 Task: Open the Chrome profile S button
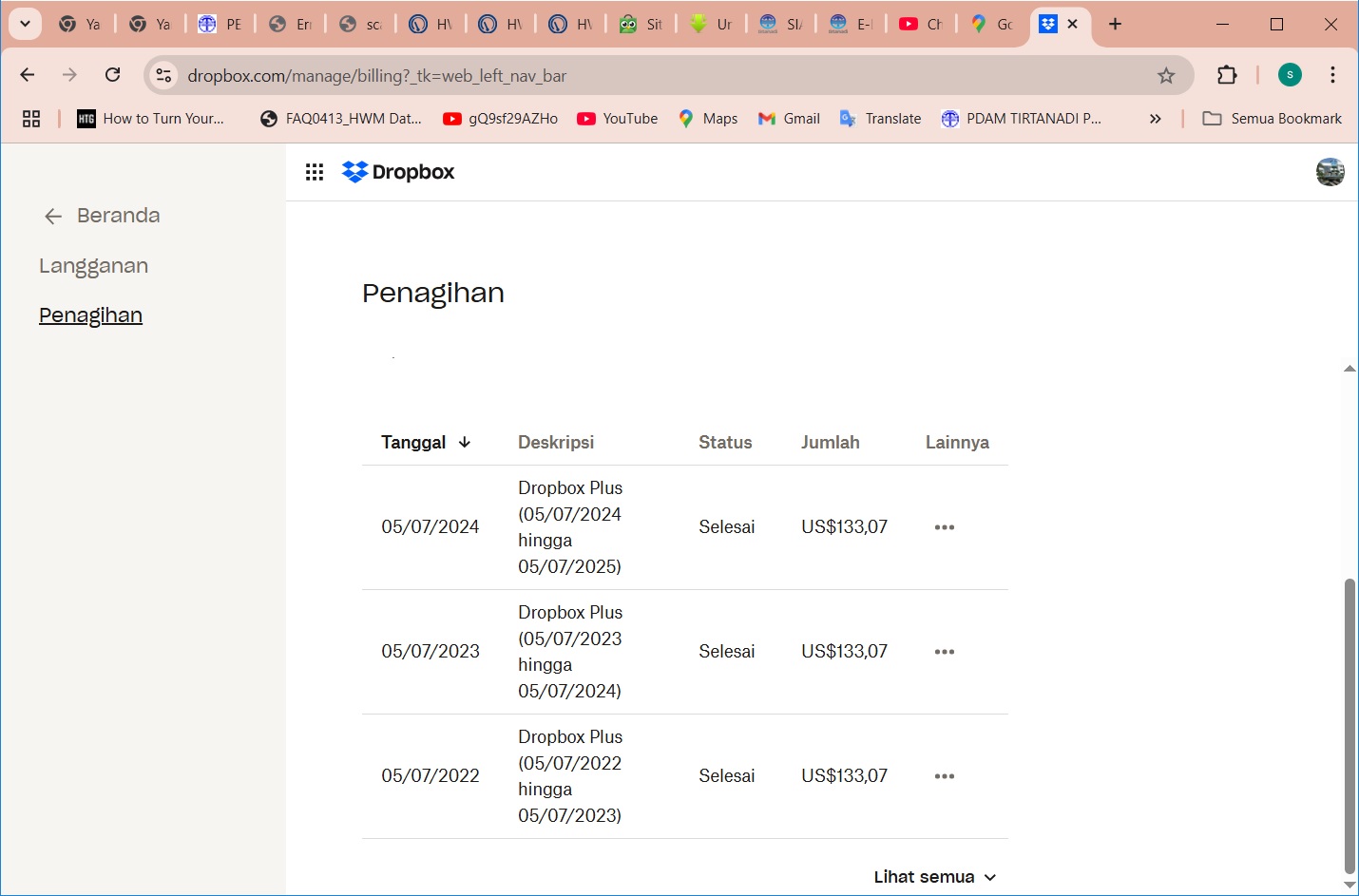tap(1290, 75)
